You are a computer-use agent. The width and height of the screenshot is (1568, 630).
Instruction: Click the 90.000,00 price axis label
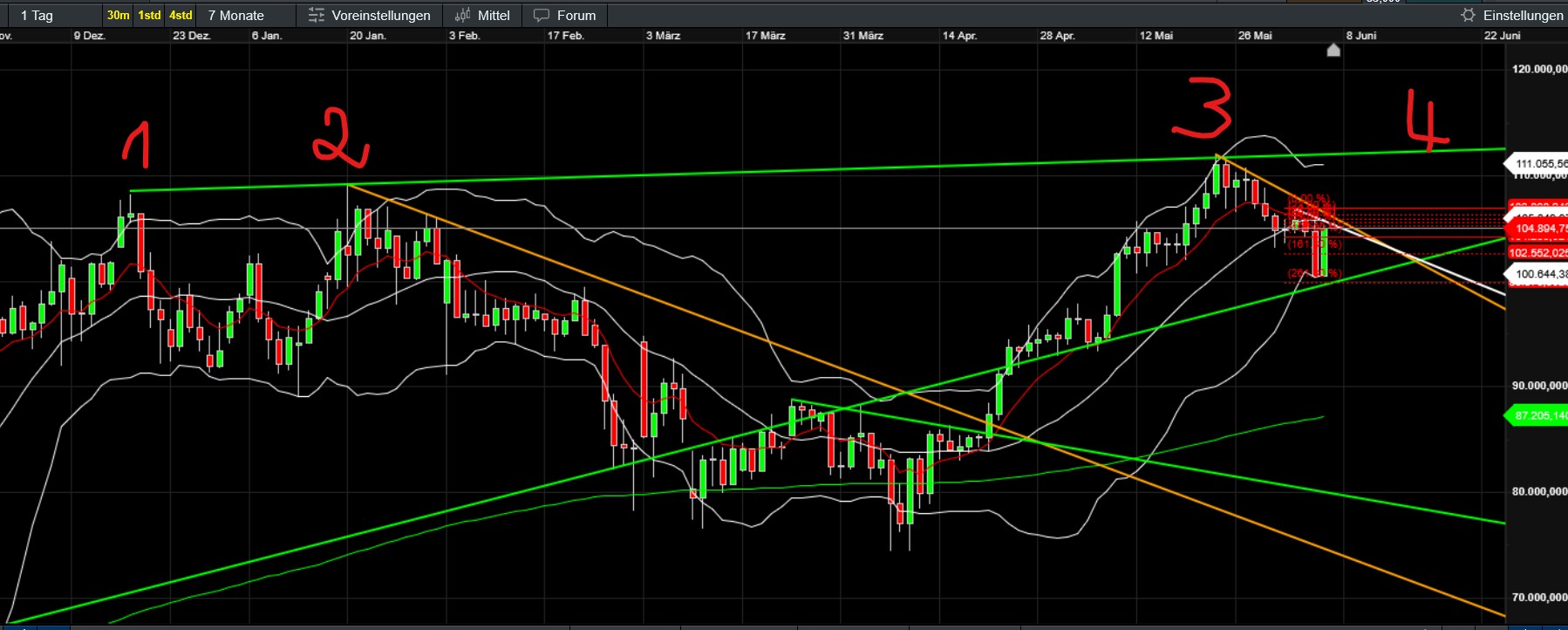1539,386
